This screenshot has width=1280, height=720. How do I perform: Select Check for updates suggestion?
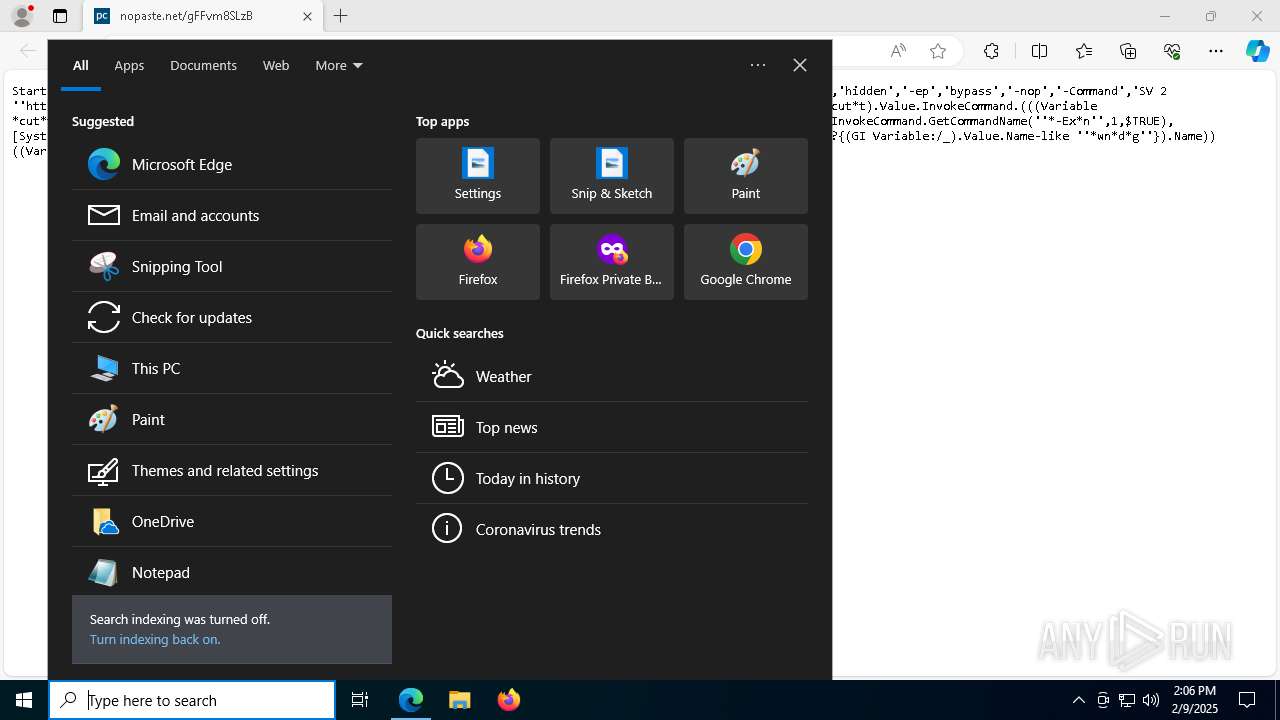(x=232, y=317)
